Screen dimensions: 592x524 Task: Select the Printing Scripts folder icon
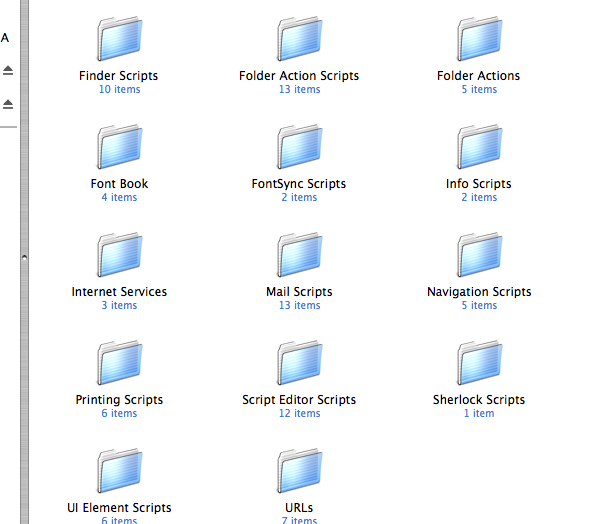pos(120,362)
